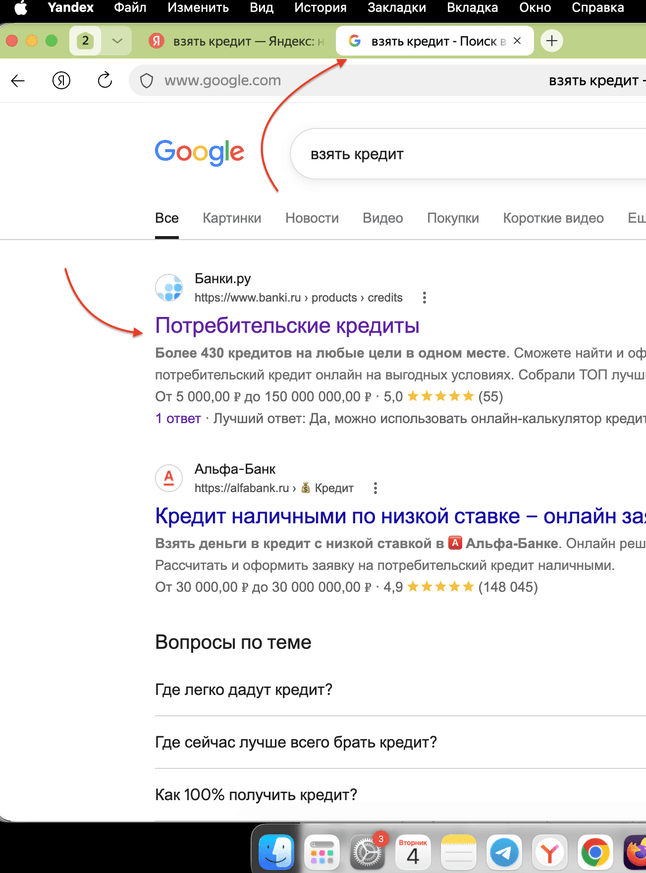
Task: Close the Google search tab
Action: [x=517, y=41]
